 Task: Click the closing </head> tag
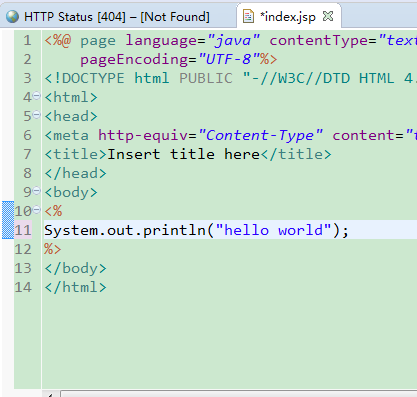coord(76,173)
